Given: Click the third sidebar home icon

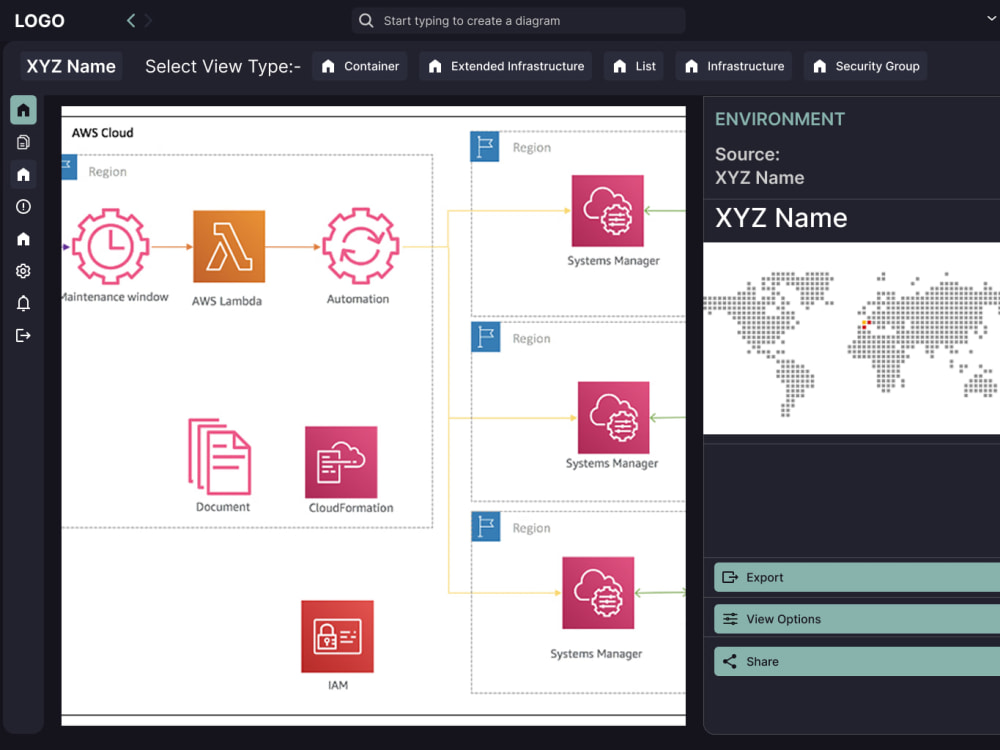Looking at the screenshot, I should (x=23, y=175).
